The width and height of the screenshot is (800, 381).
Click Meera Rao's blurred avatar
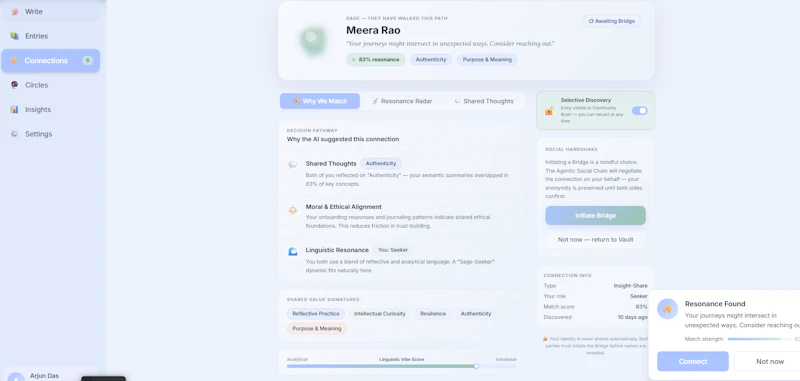click(x=313, y=40)
